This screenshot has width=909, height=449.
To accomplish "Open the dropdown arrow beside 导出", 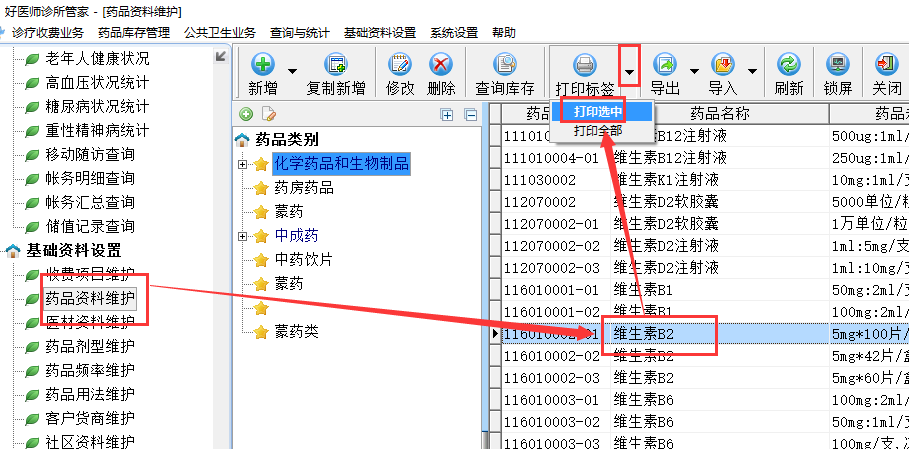I will pos(694,72).
